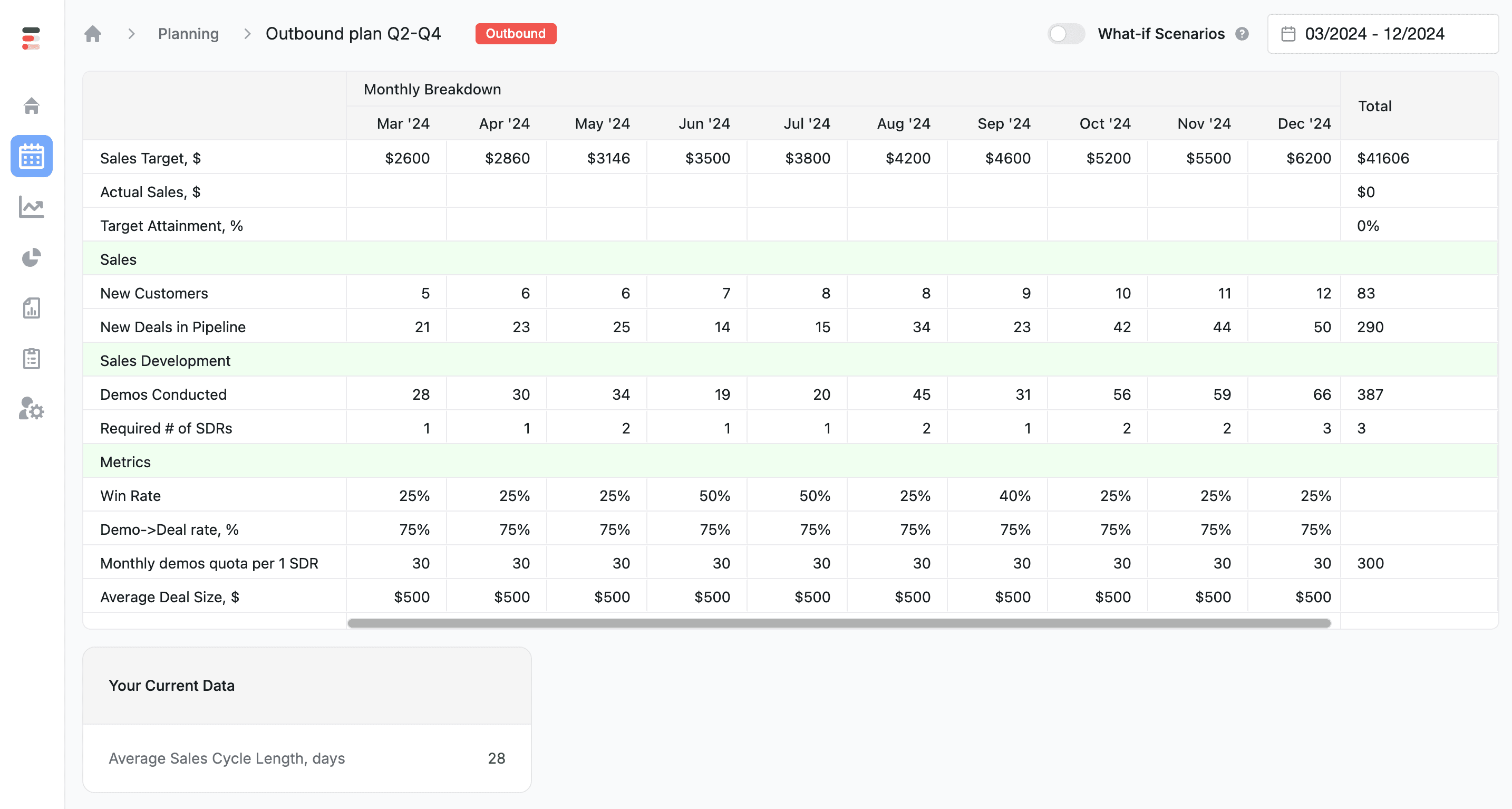
Task: Click Monthly demos quota per 1 SDR label
Action: (x=209, y=564)
